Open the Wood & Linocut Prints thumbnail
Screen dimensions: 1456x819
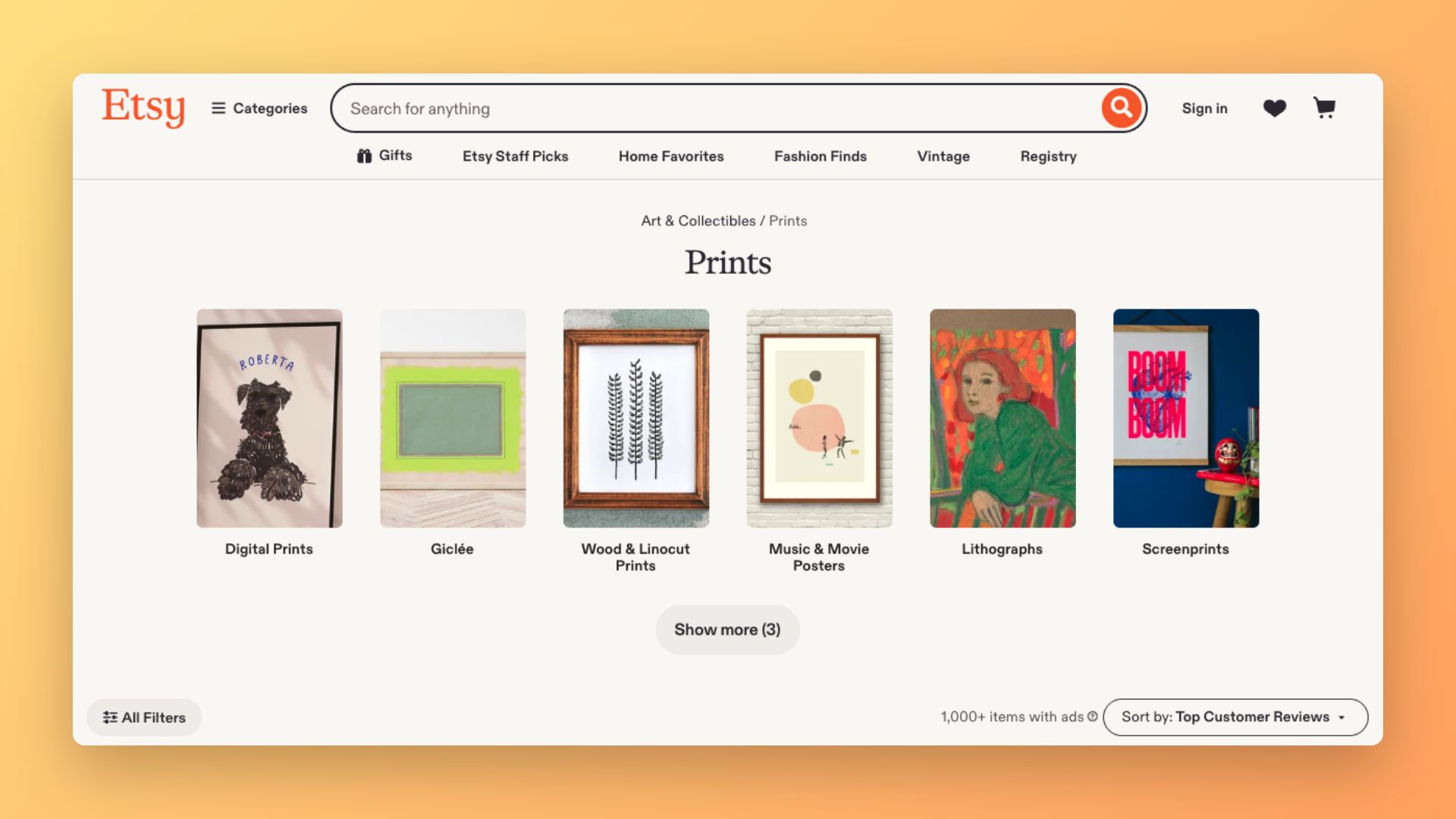pyautogui.click(x=636, y=418)
